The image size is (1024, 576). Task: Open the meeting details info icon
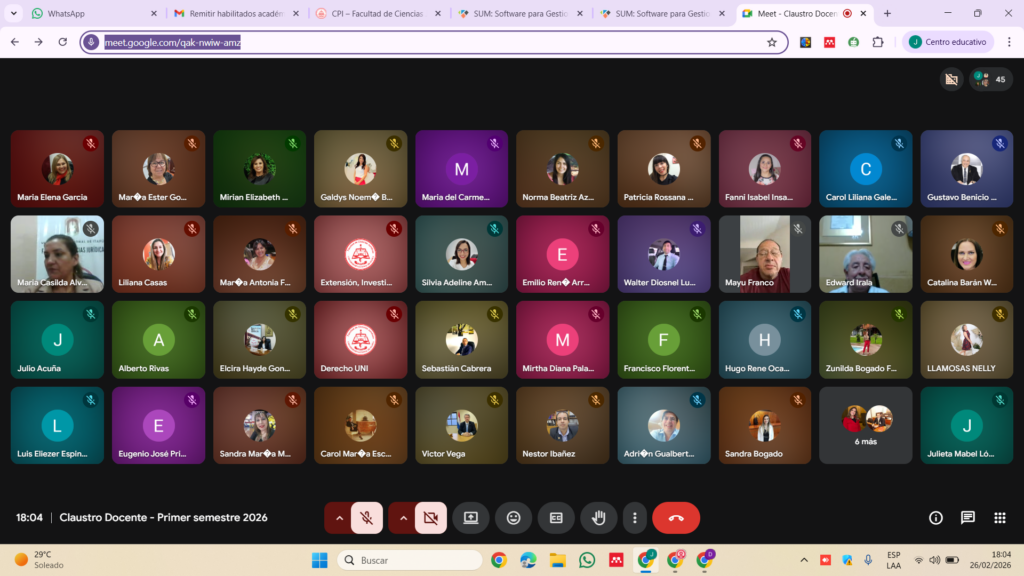(936, 518)
